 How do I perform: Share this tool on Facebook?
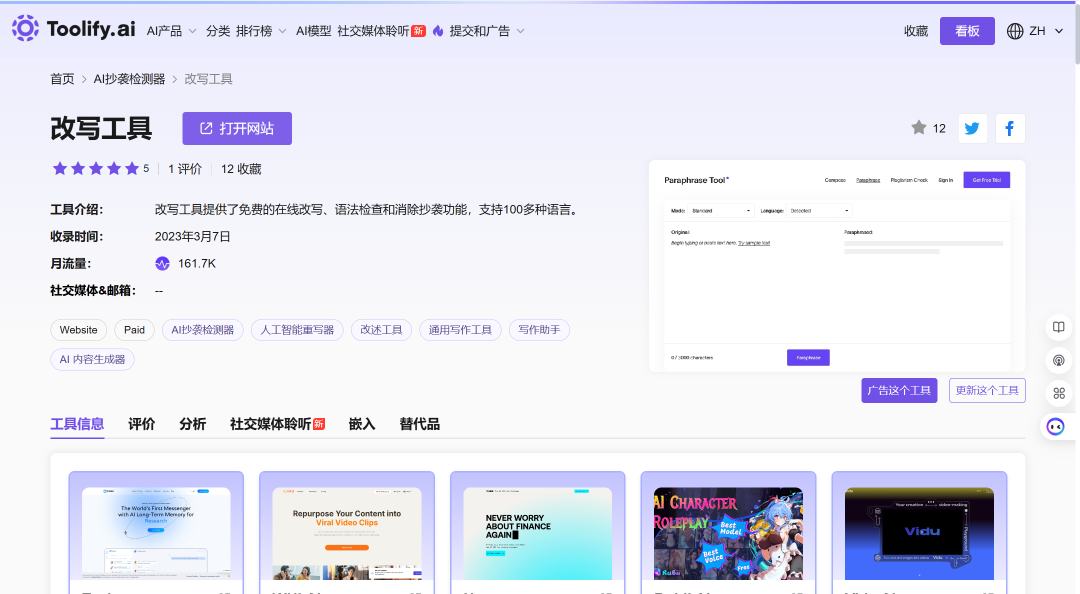pyautogui.click(x=1010, y=128)
